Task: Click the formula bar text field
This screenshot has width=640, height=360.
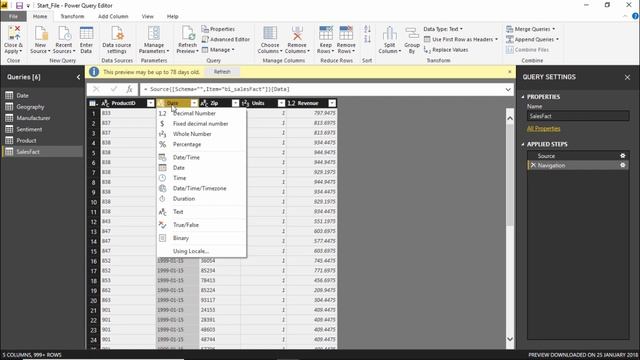Action: (x=322, y=89)
